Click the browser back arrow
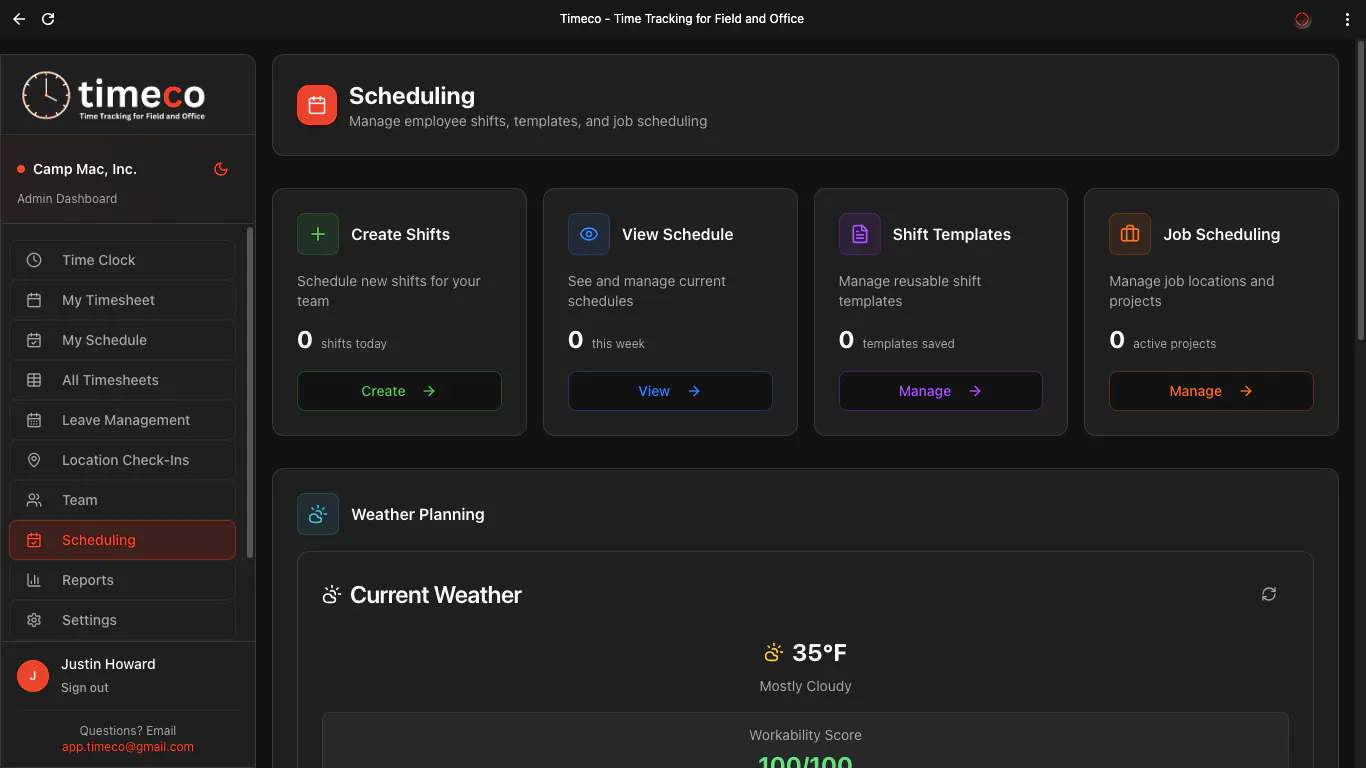Image resolution: width=1366 pixels, height=768 pixels. click(x=19, y=19)
